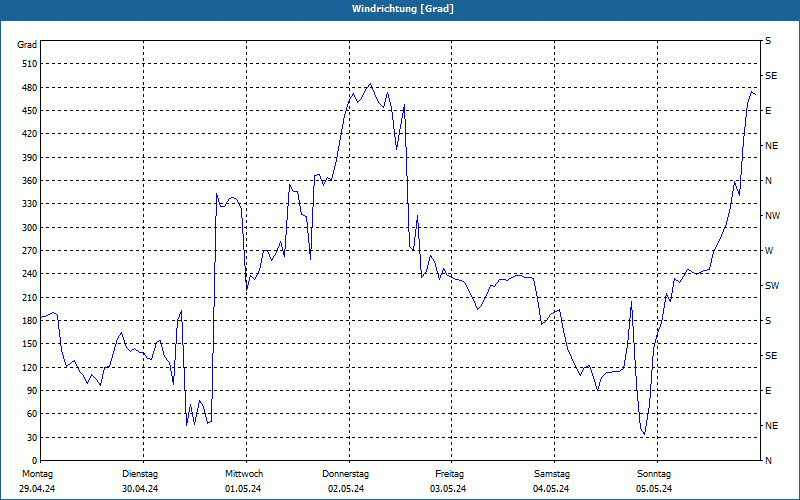800x500 pixels.
Task: Pick the 420 value on the left axis
Action: pyautogui.click(x=30, y=134)
